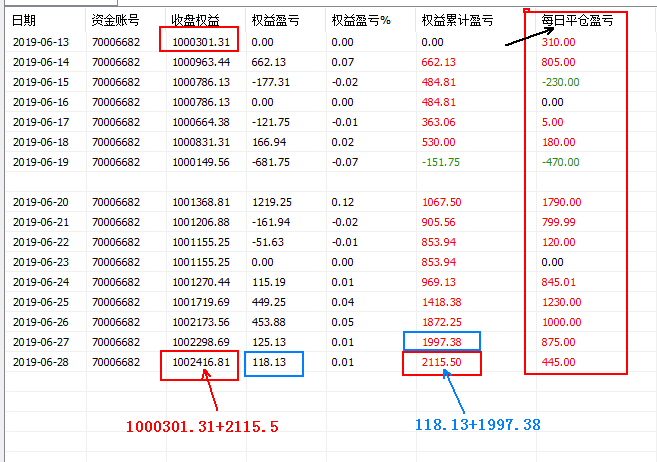Click closing equity value 1000963.44
Image resolution: width=657 pixels, height=462 pixels.
[x=201, y=62]
